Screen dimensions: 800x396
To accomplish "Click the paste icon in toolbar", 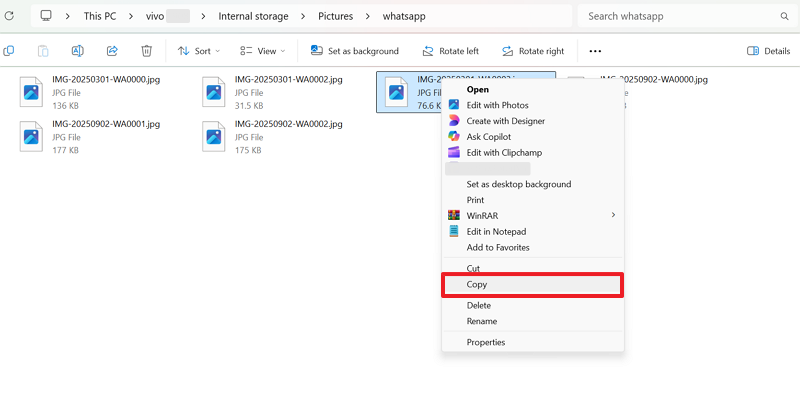I will tap(43, 51).
